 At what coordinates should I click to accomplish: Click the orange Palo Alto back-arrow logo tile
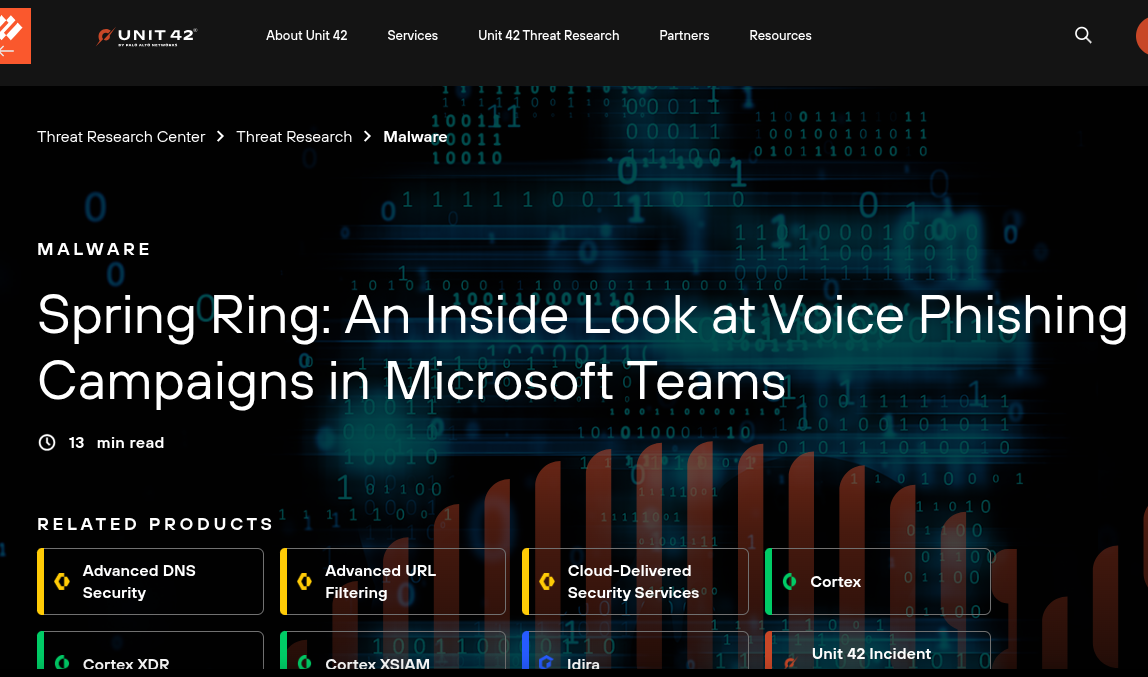tap(15, 36)
